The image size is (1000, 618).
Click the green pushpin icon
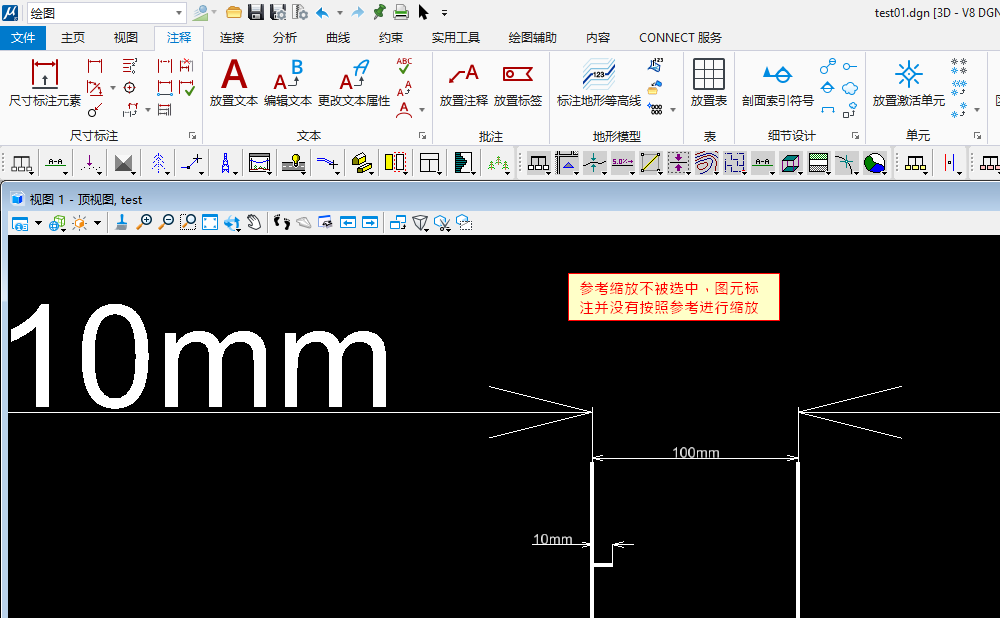coord(379,11)
